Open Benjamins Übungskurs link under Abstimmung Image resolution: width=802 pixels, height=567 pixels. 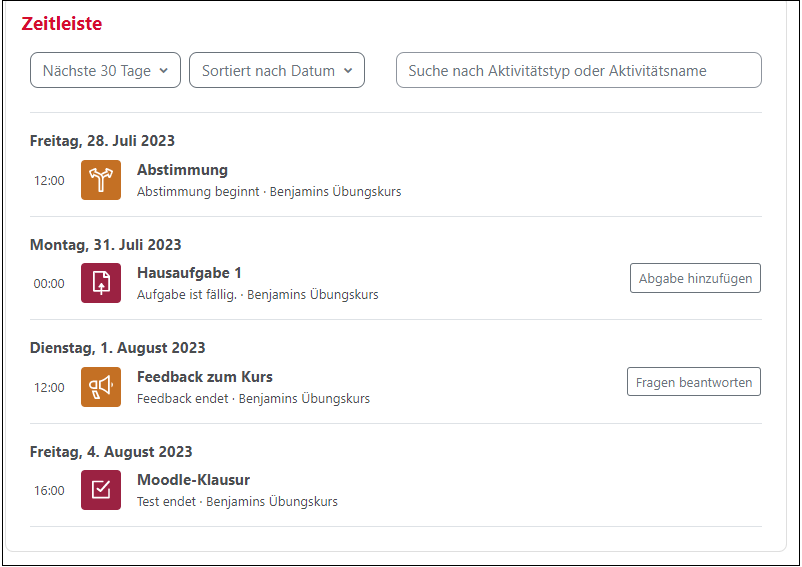click(335, 191)
